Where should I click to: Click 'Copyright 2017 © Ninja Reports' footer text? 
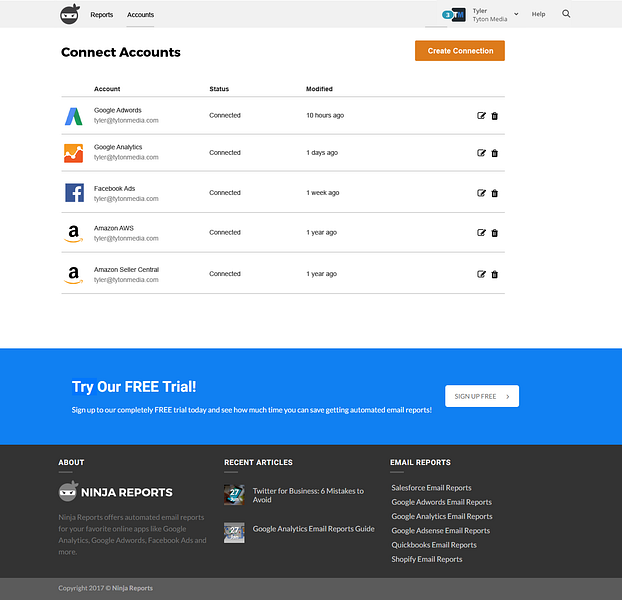pos(106,588)
